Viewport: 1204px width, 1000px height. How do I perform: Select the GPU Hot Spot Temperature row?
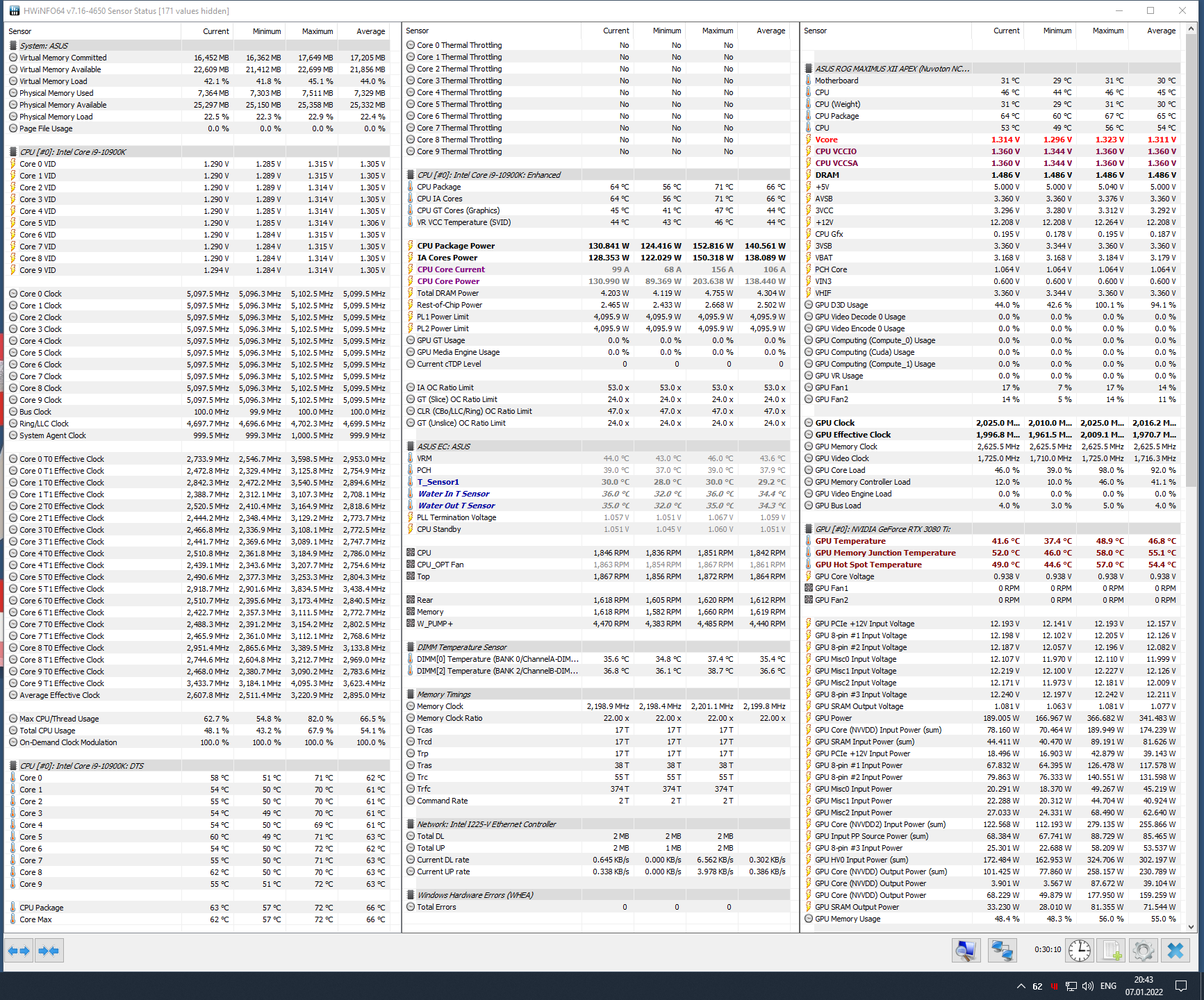[991, 565]
